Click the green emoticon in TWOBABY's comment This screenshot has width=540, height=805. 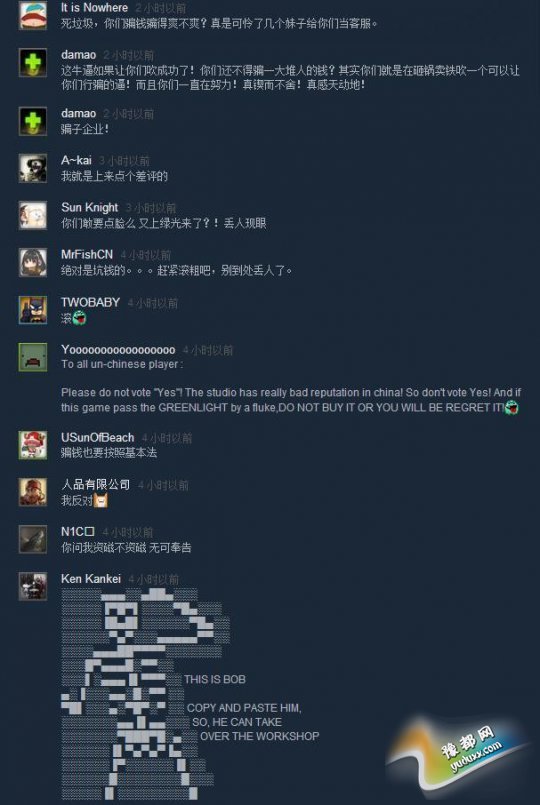coord(79,318)
